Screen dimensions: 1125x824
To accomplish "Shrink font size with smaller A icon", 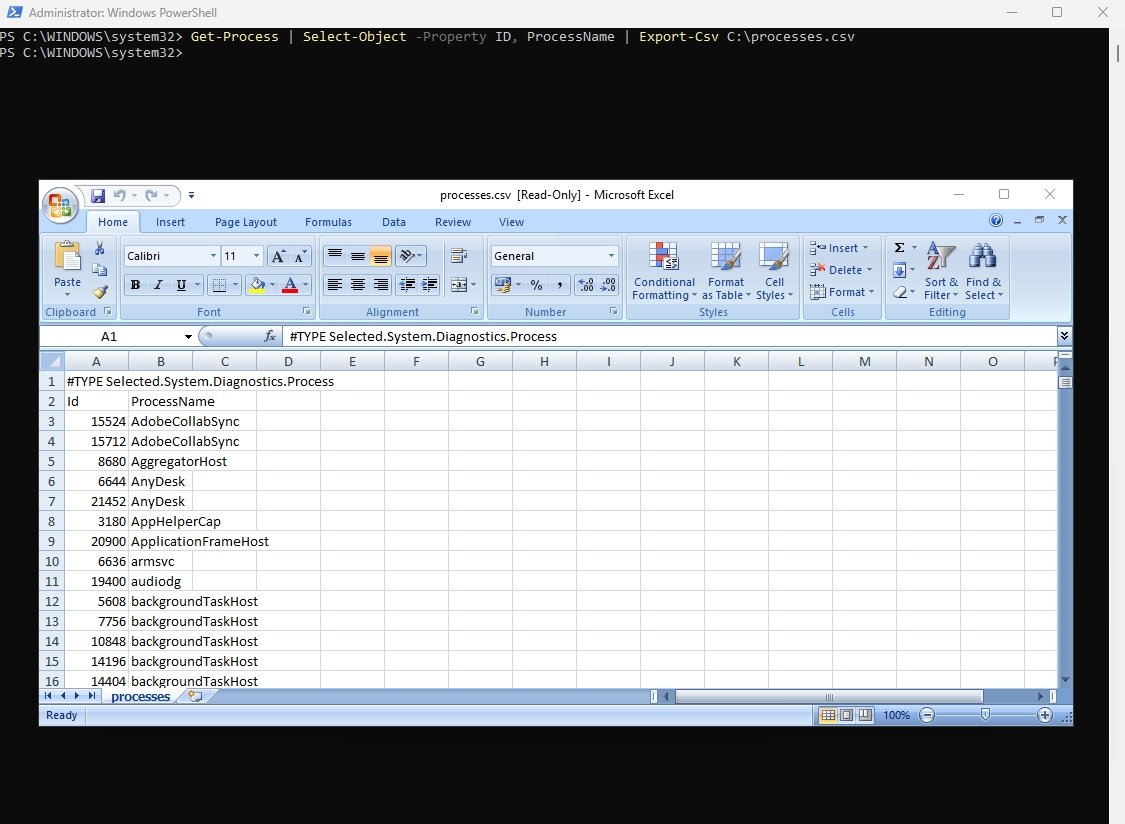I will (300, 256).
